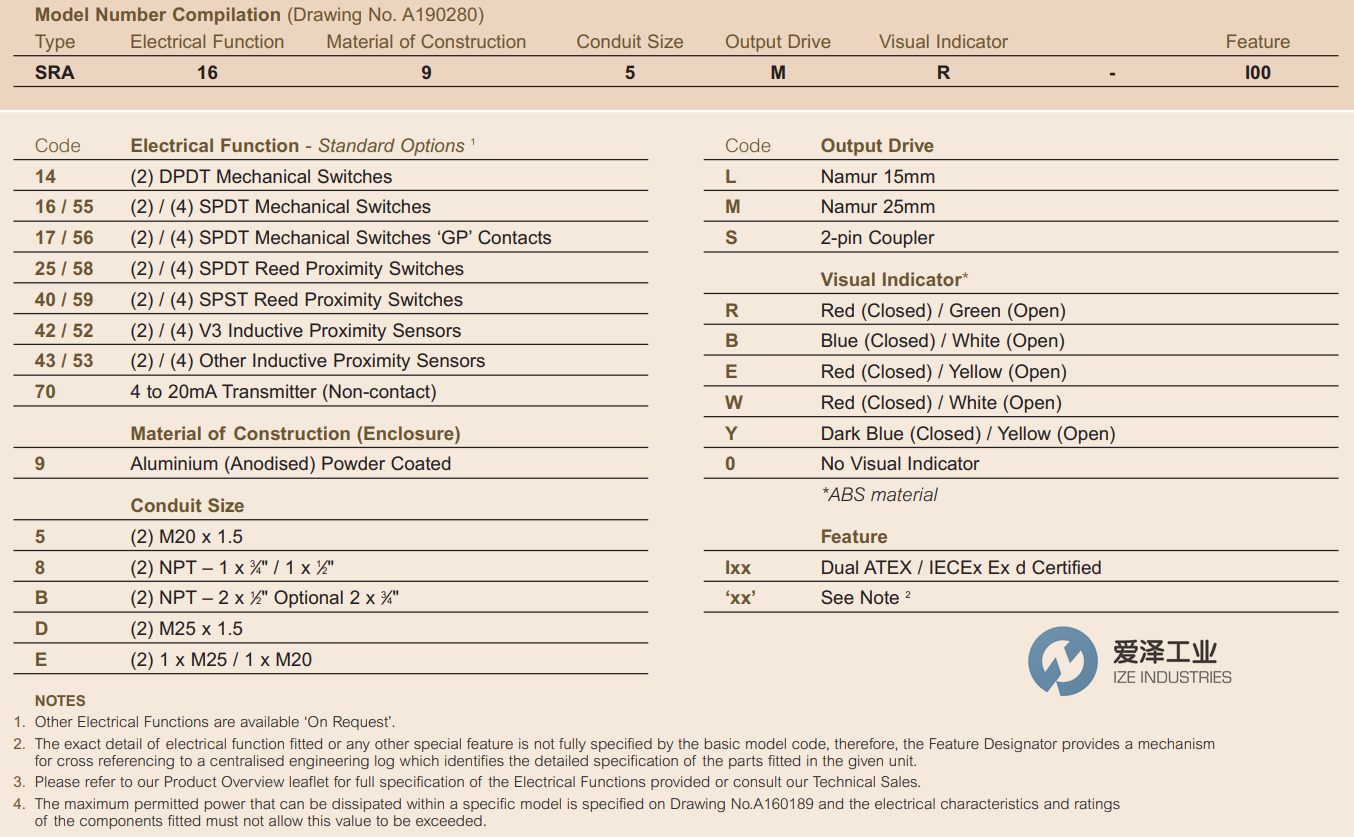Click Drawing No. A190280 reference
The height and width of the screenshot is (837, 1354).
pos(386,14)
